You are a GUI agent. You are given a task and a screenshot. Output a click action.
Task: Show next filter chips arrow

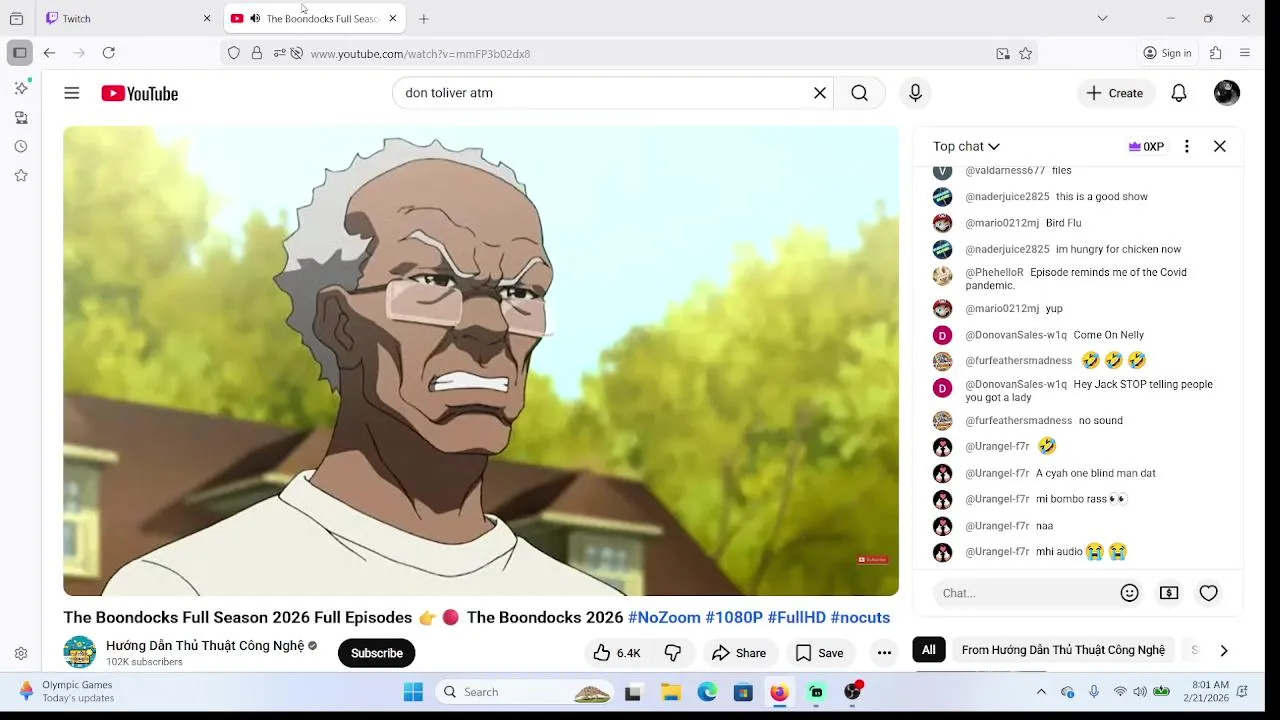pos(1223,650)
